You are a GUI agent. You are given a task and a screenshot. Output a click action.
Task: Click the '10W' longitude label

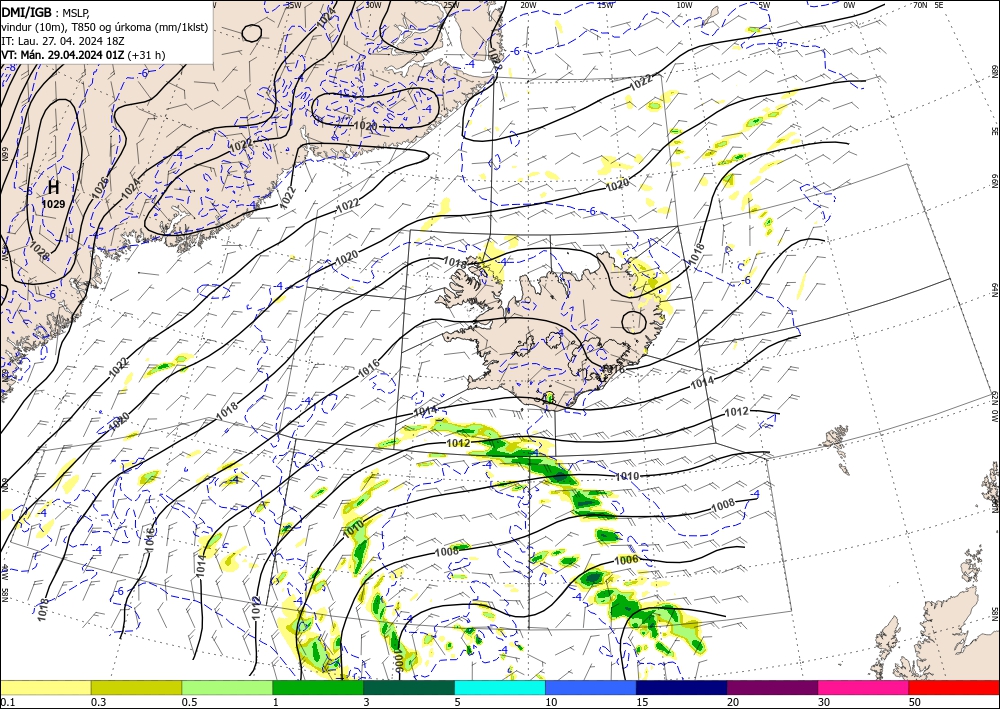[684, 5]
